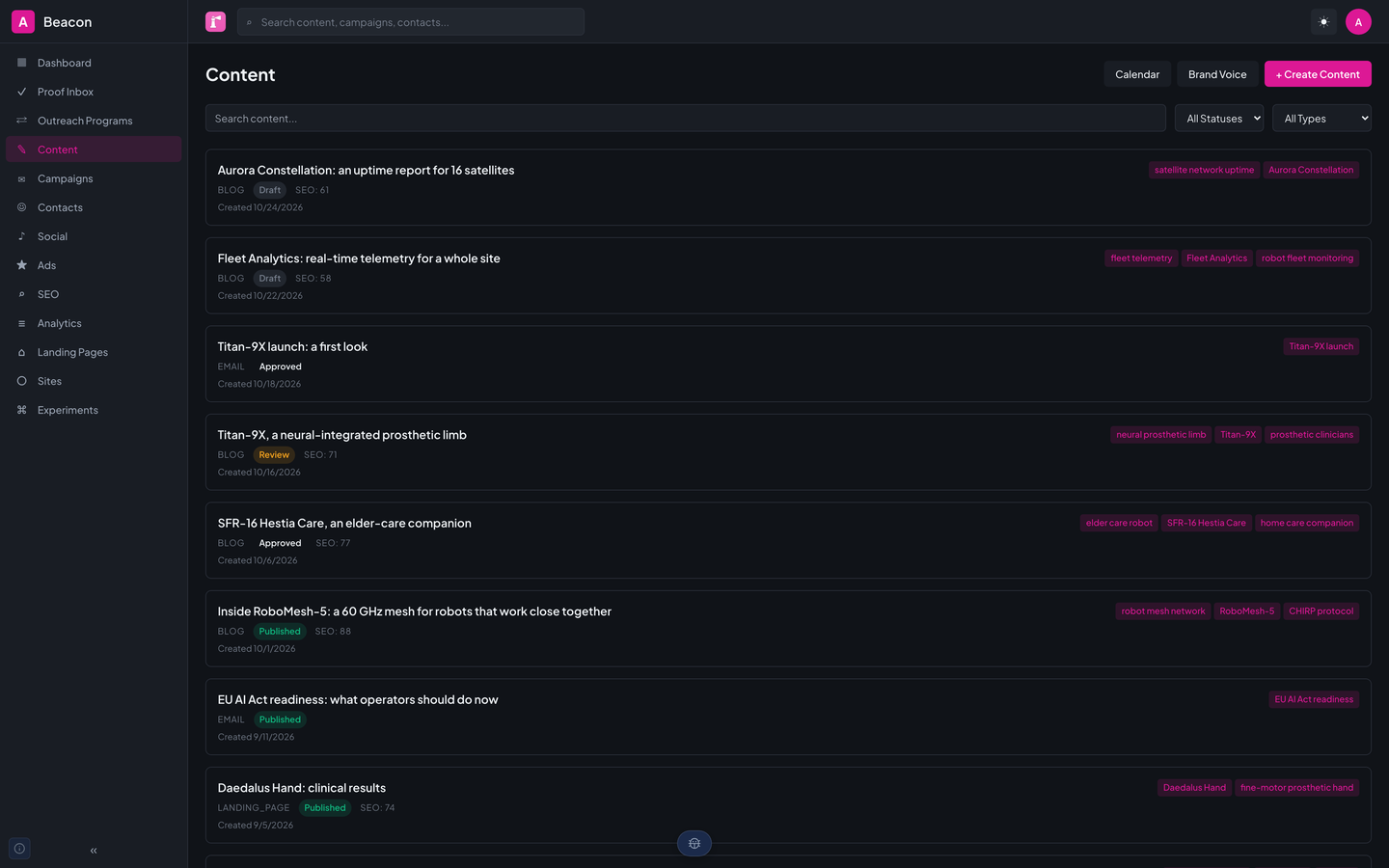Click the Analytics bars icon

(21, 323)
